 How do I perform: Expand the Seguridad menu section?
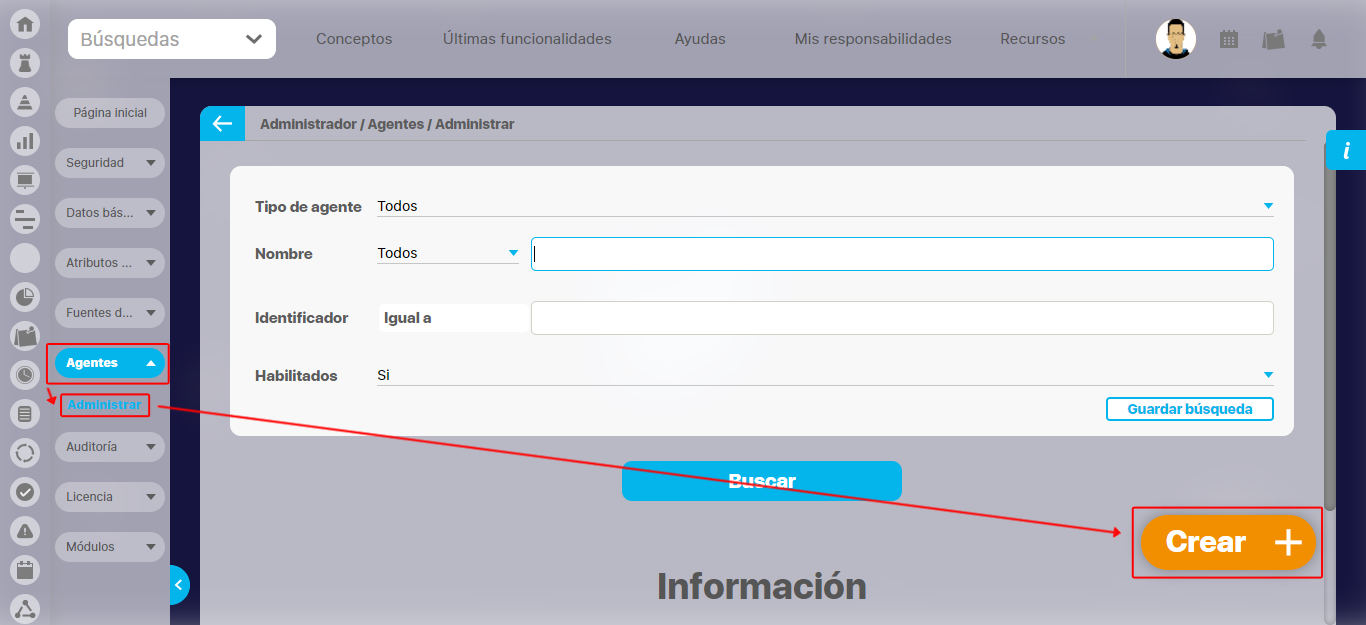tap(109, 163)
